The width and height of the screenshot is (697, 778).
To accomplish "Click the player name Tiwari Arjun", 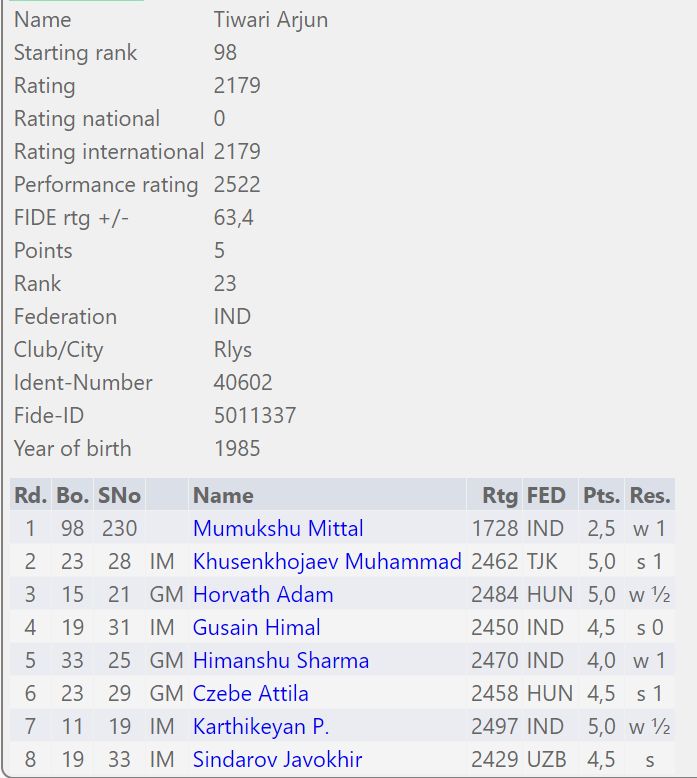I will click(x=270, y=19).
